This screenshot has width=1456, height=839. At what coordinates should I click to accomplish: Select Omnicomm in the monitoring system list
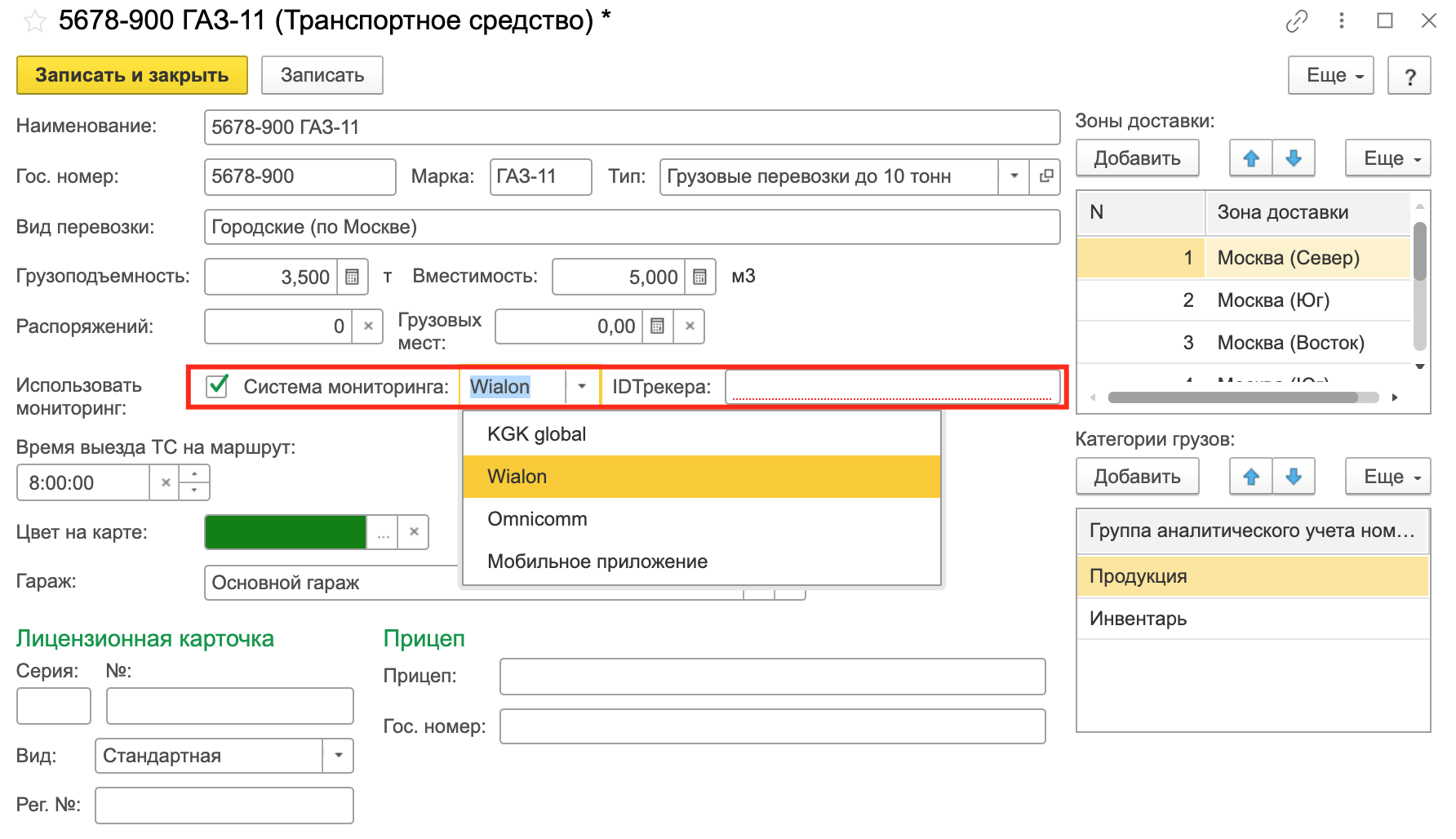536,518
